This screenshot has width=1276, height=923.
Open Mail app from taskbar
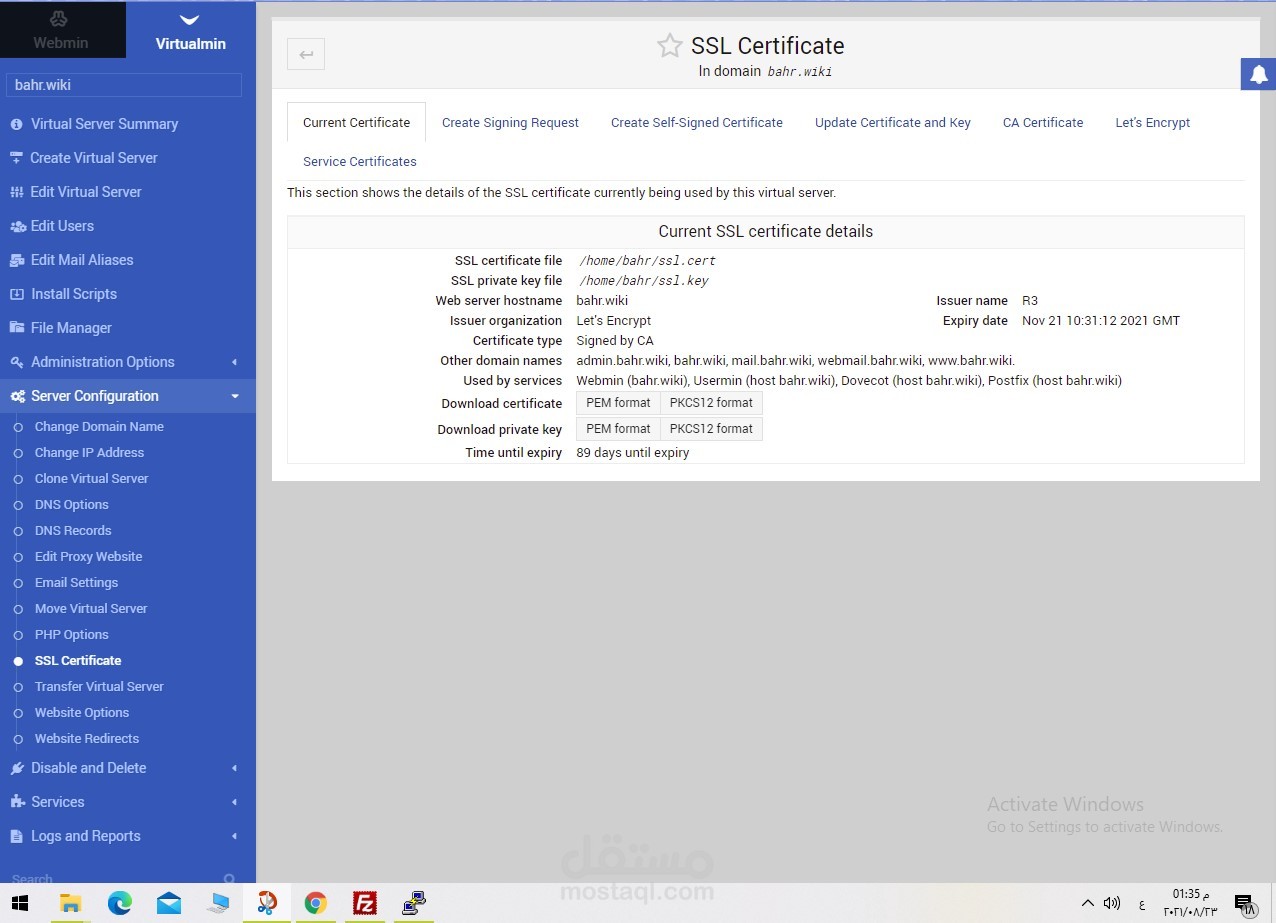(168, 903)
